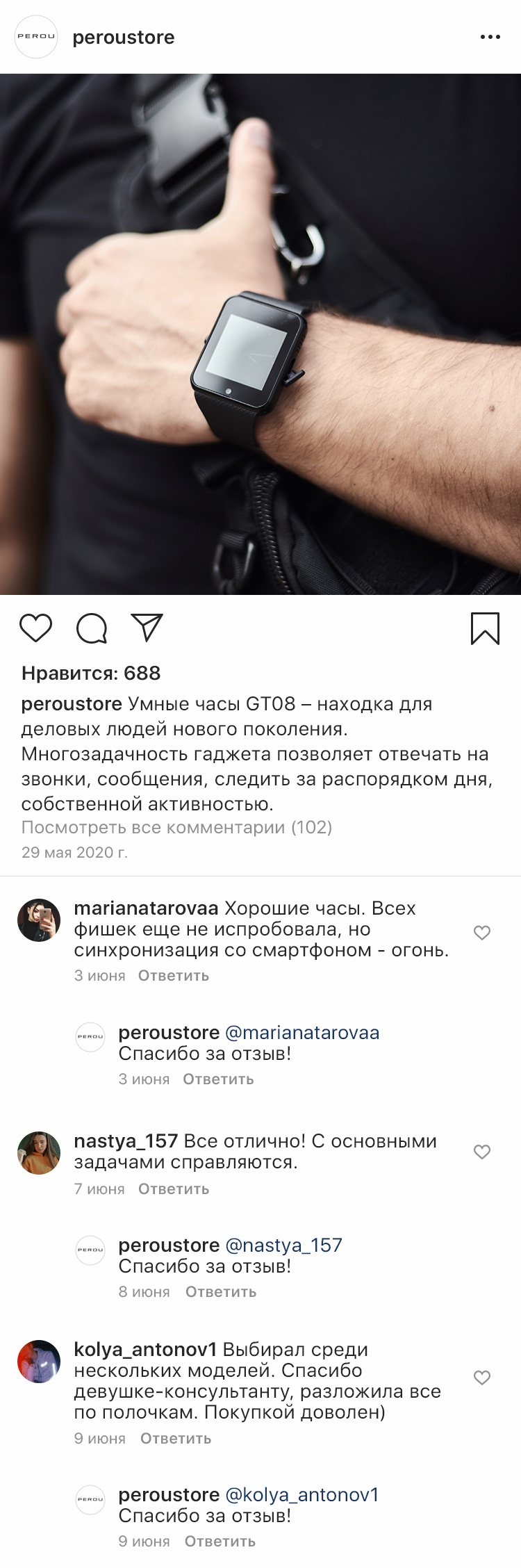
Task: Open the @nastya_157 mention link
Action: coord(284,1246)
